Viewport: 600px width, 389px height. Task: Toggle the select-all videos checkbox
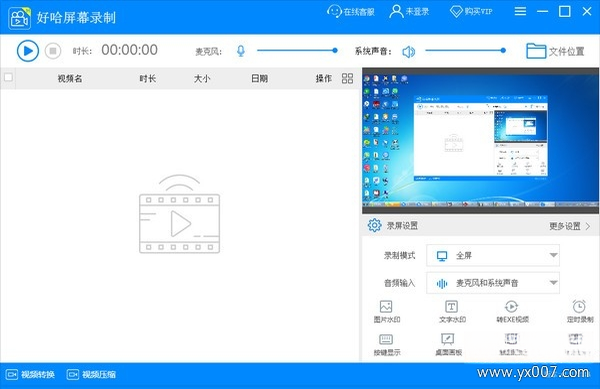pyautogui.click(x=8, y=78)
